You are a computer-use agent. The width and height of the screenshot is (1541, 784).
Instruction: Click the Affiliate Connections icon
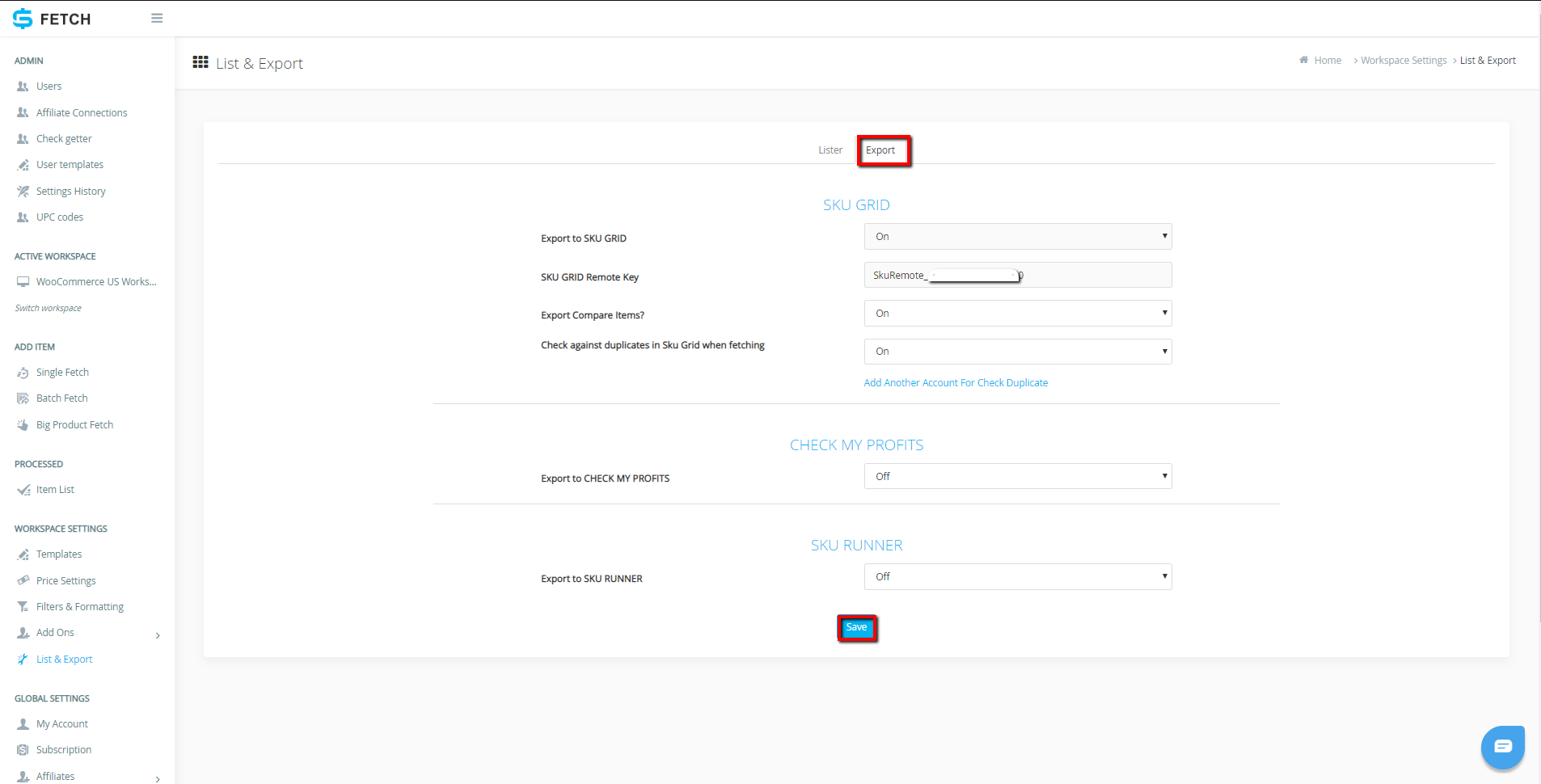coord(23,113)
